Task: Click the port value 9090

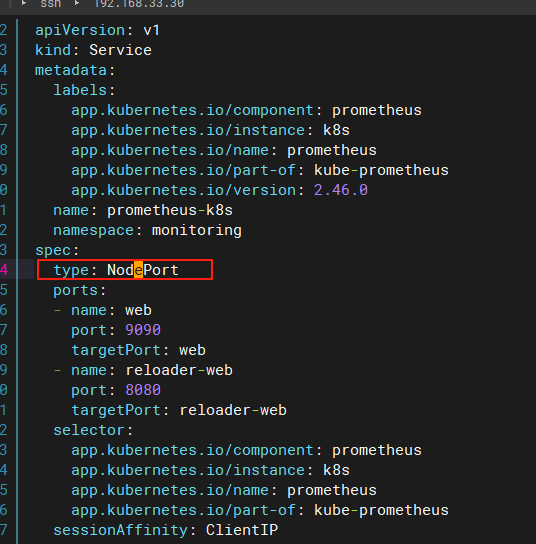Action: point(143,330)
